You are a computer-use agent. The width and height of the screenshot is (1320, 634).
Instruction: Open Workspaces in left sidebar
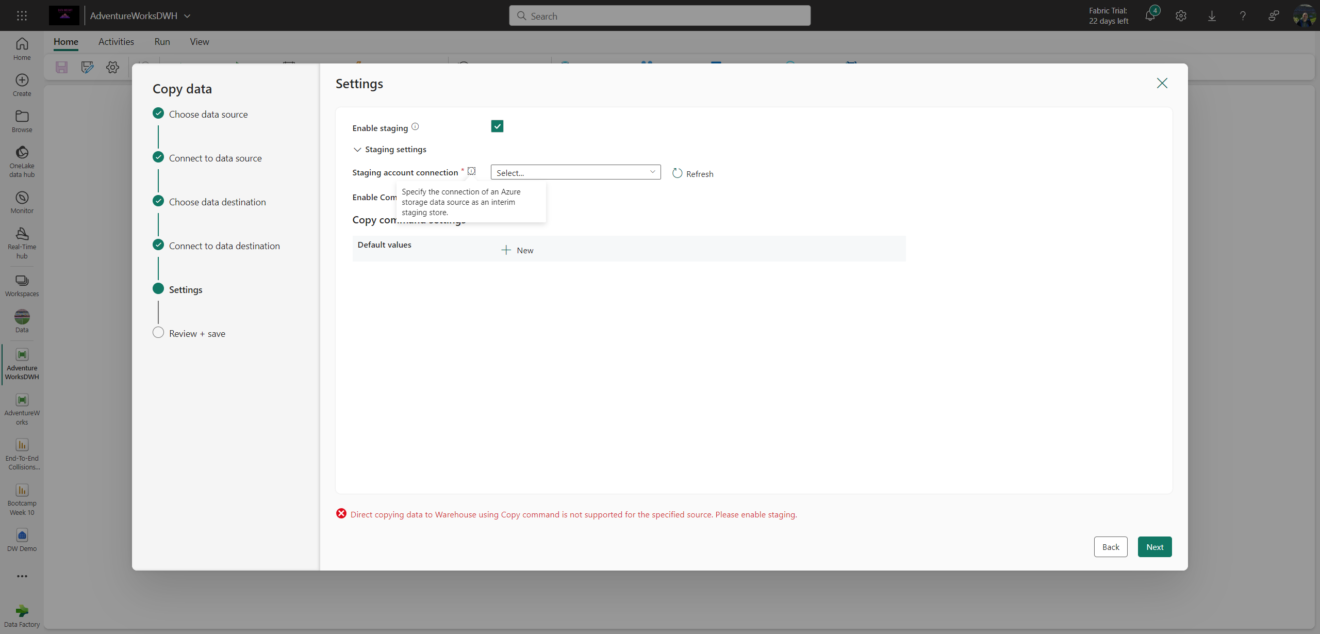[x=22, y=284]
